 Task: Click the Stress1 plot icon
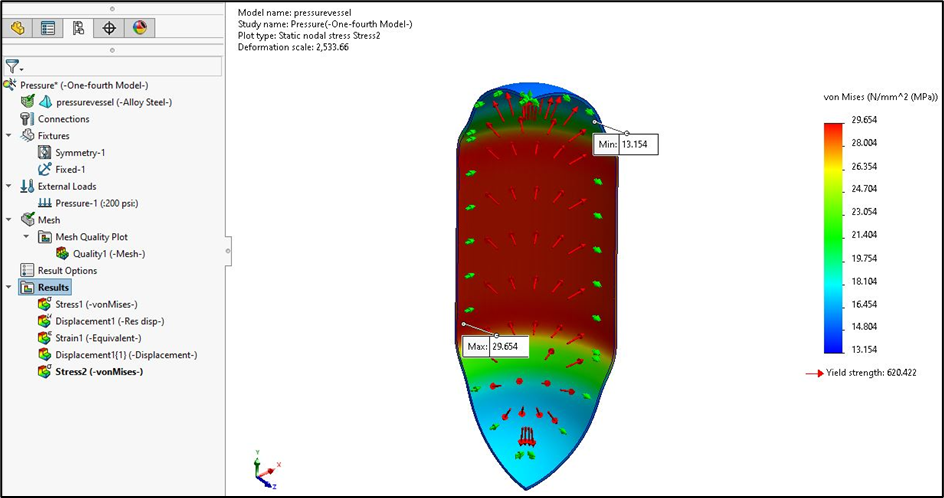[45, 304]
